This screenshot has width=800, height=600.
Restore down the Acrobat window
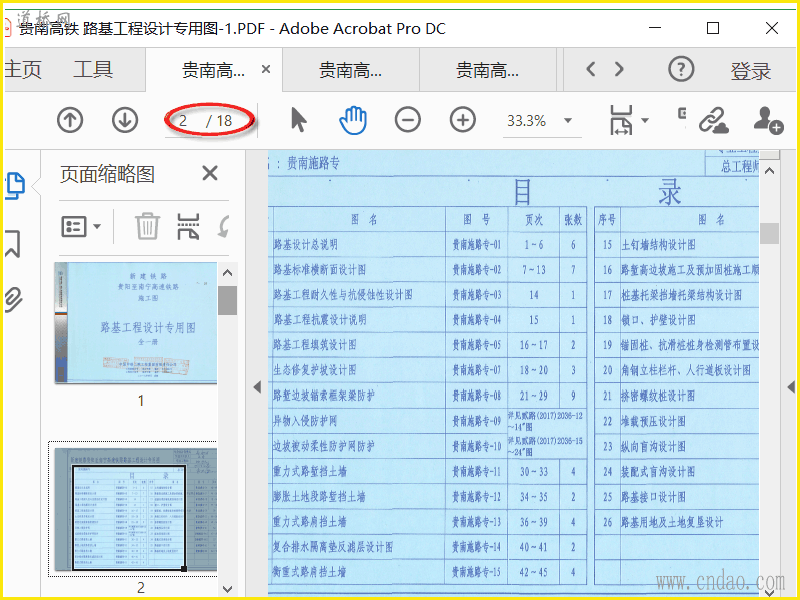tap(713, 28)
